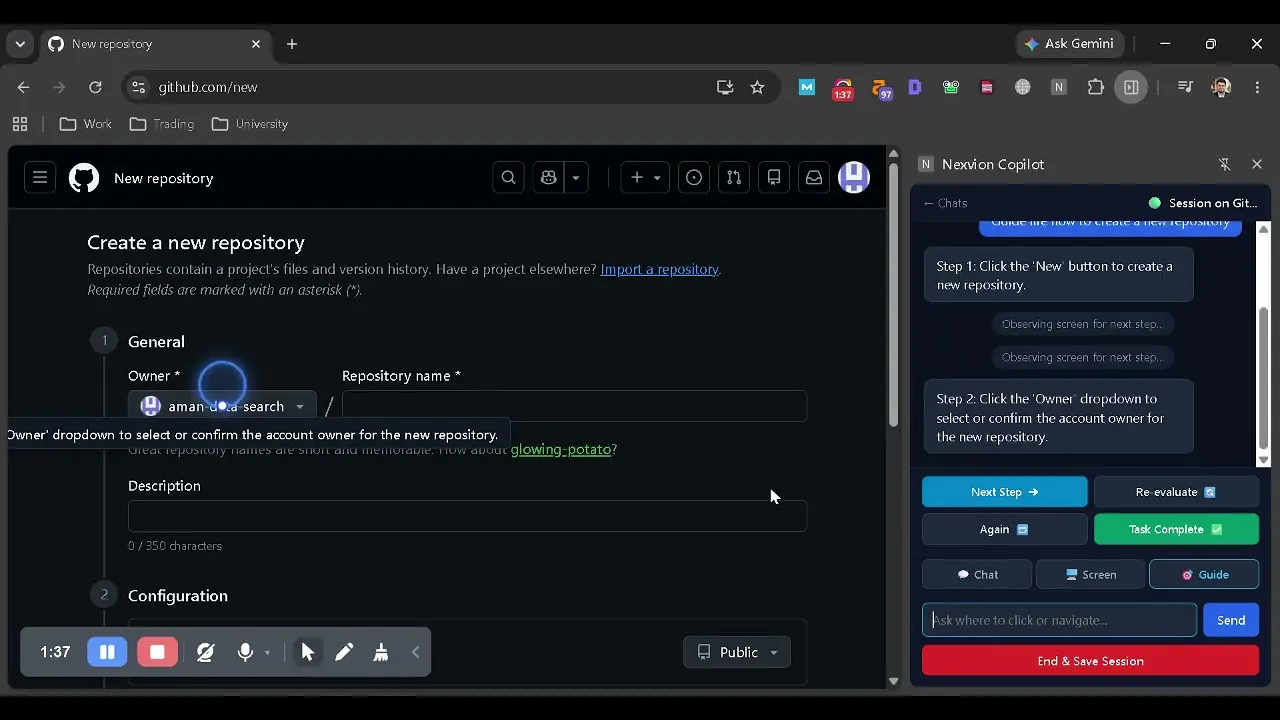Open the GitHub search magnifier
The width and height of the screenshot is (1280, 720).
(x=509, y=178)
